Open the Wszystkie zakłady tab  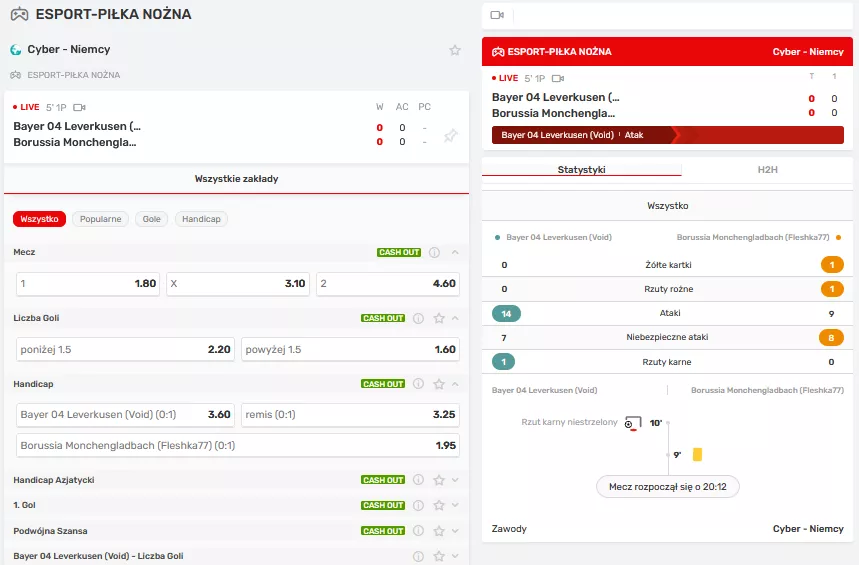click(236, 179)
